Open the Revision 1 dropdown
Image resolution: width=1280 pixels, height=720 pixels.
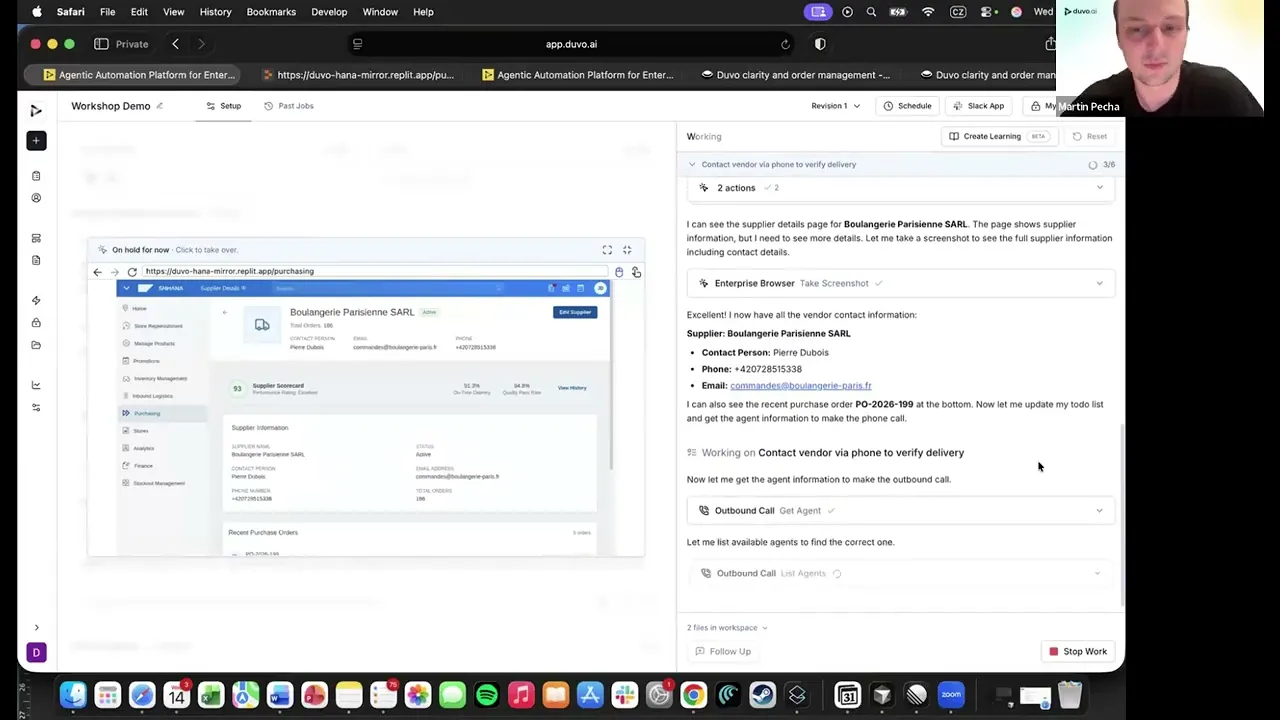click(x=835, y=106)
